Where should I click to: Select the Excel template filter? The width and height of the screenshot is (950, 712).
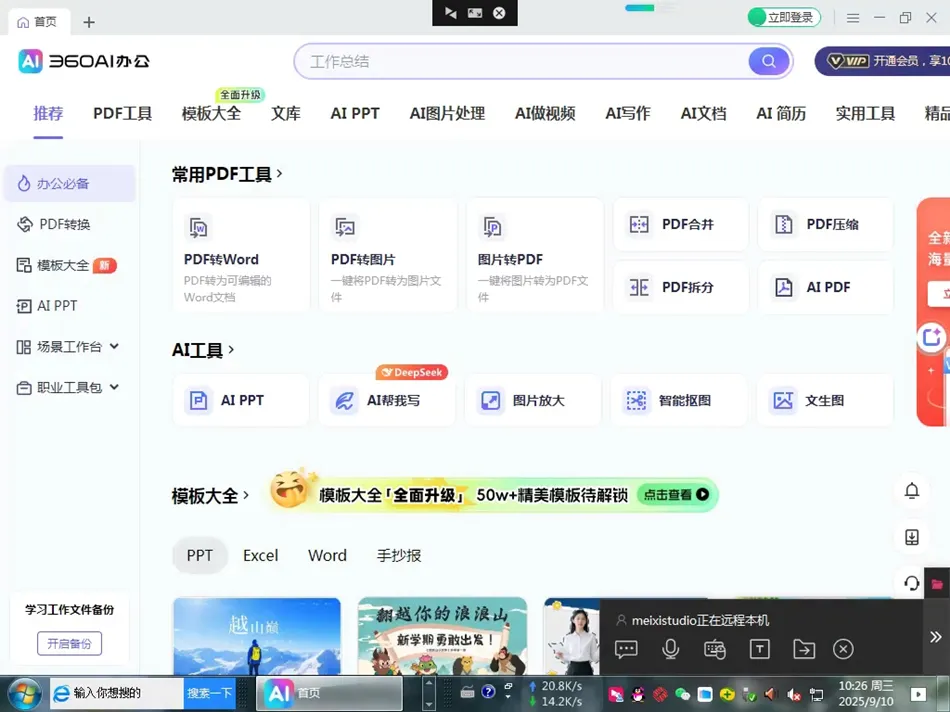[x=261, y=555]
